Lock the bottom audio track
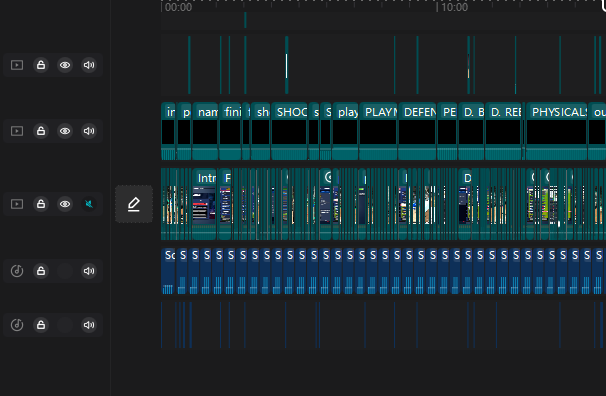The image size is (606, 396). pos(41,325)
